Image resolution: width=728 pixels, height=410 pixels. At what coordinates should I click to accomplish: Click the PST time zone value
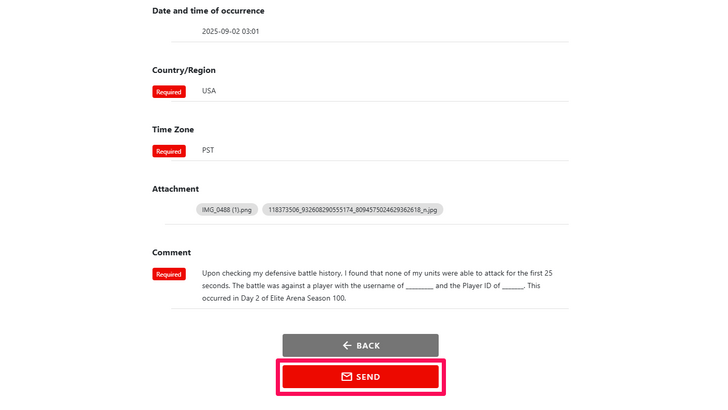pos(208,151)
